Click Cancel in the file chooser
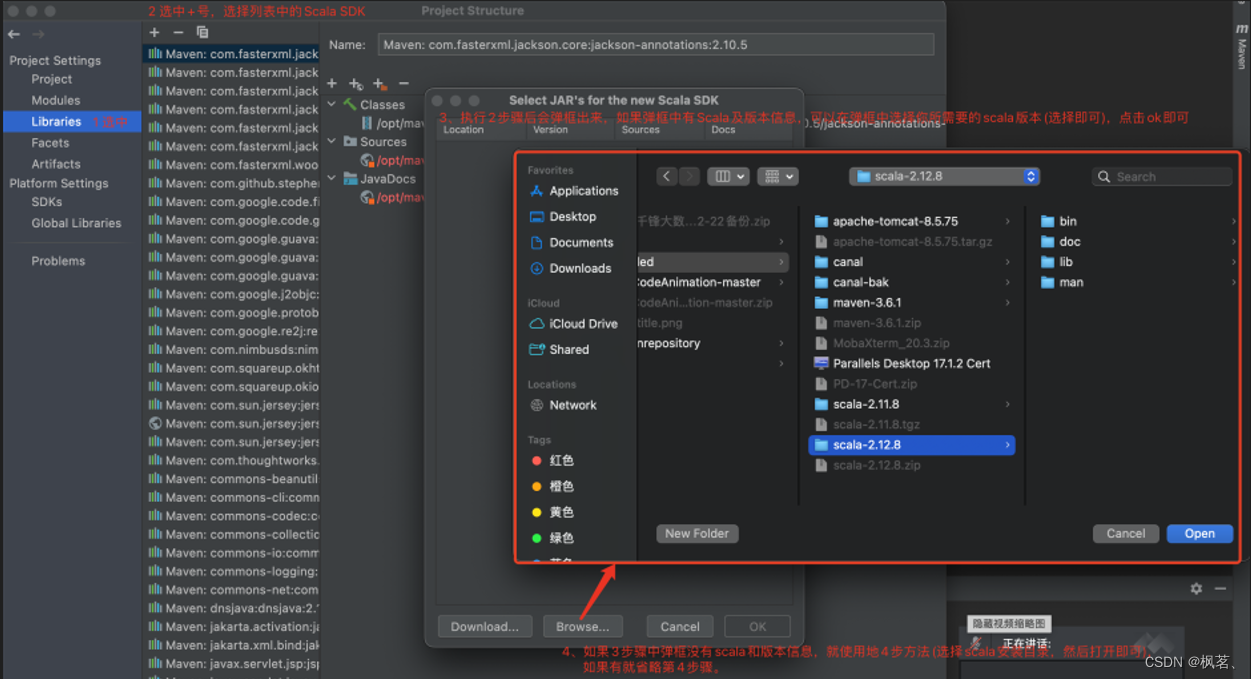1251x679 pixels. point(1126,534)
